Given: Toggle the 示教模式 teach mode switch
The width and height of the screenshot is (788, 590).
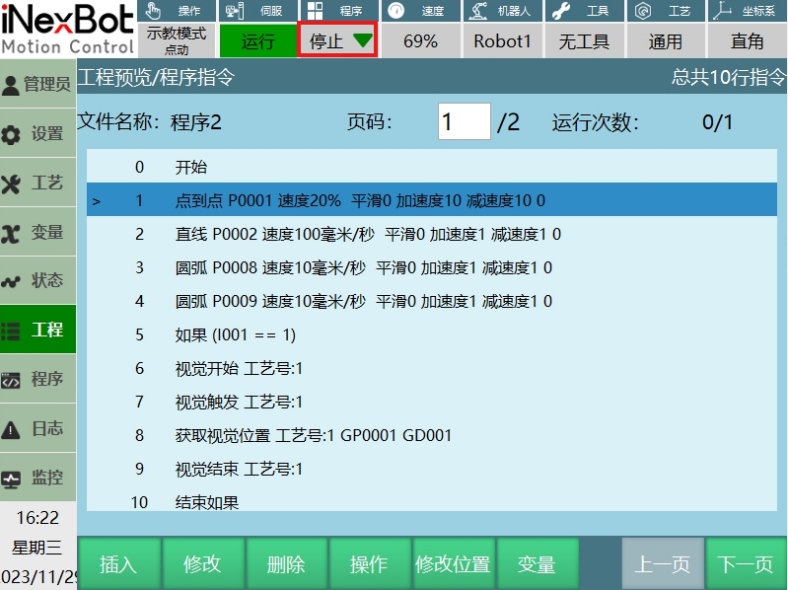Looking at the screenshot, I should tap(175, 40).
